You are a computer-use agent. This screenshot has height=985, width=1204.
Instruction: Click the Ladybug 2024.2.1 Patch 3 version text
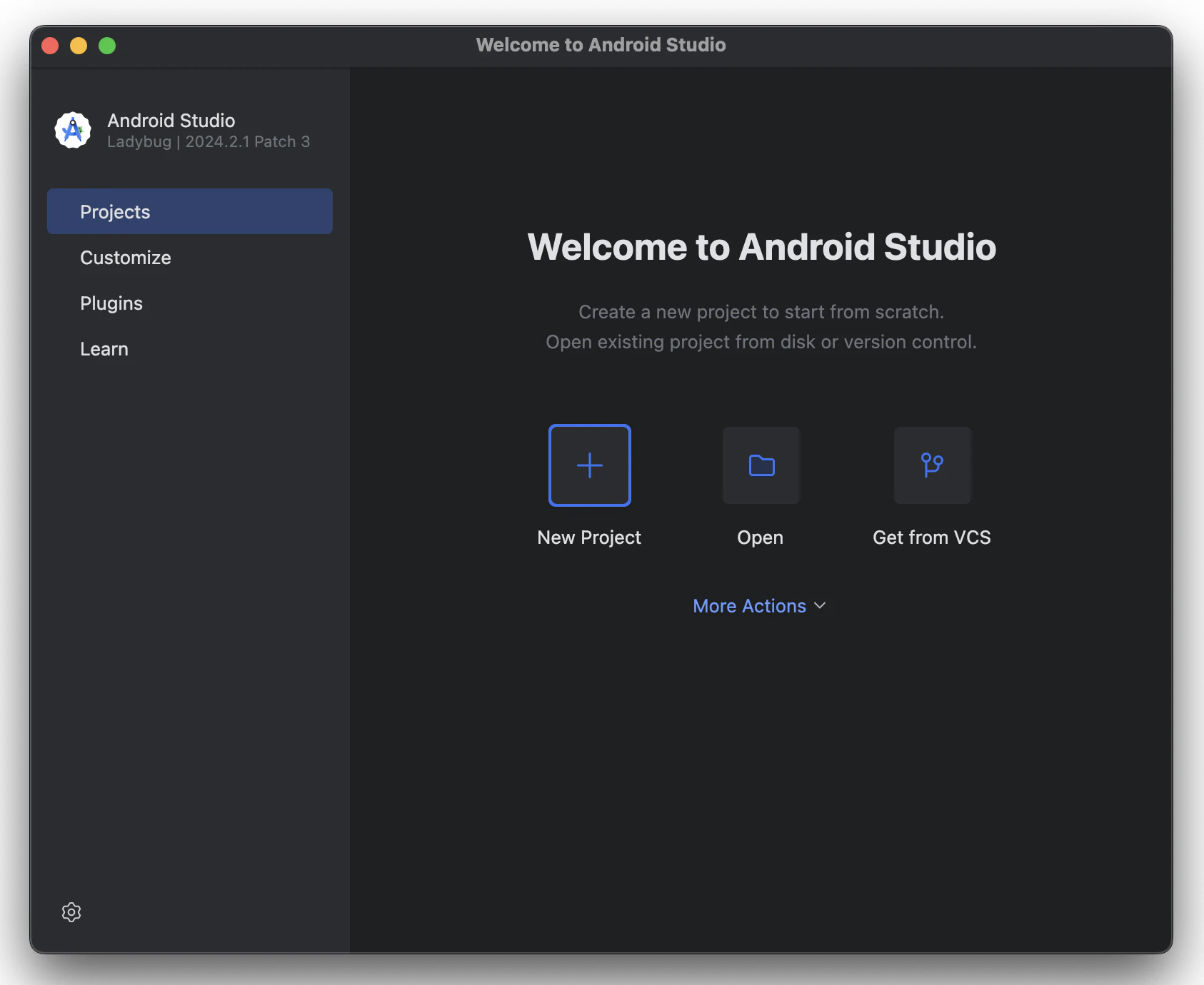pyautogui.click(x=209, y=141)
